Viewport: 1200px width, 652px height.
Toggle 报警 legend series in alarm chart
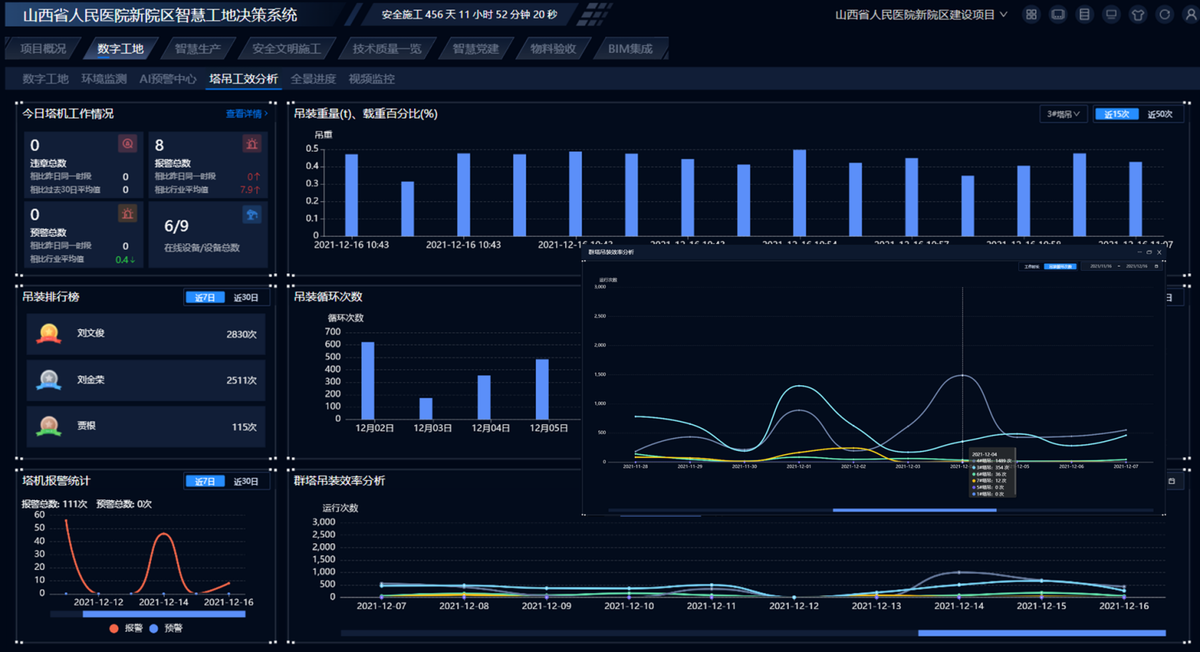(x=126, y=628)
